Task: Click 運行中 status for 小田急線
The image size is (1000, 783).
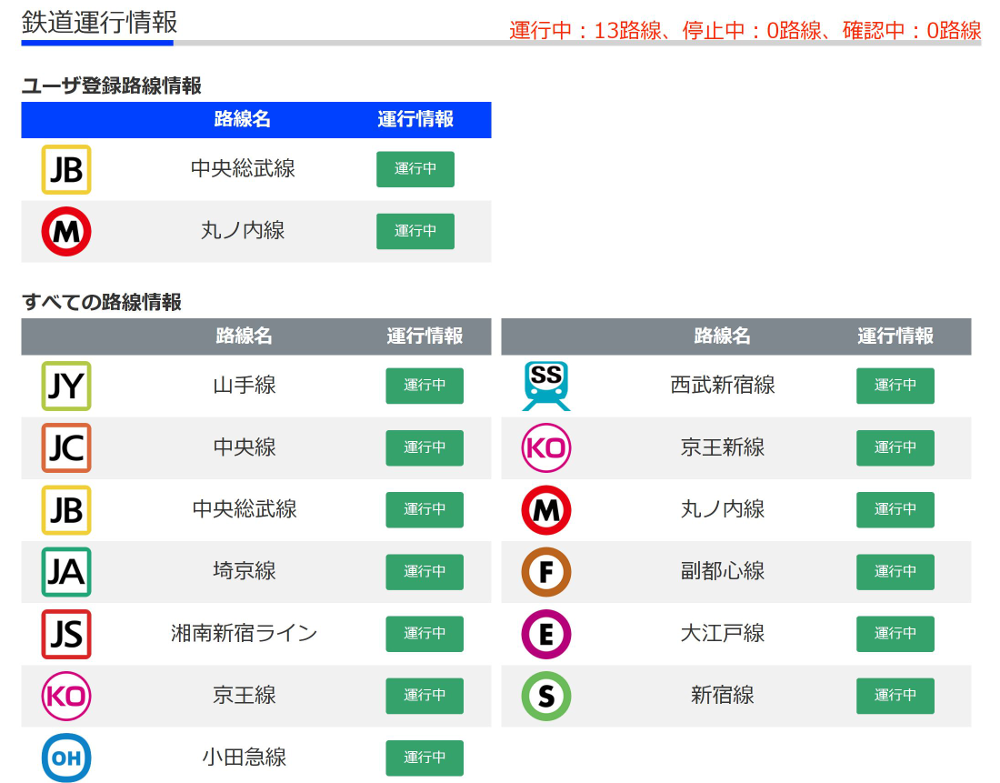Action: (425, 757)
